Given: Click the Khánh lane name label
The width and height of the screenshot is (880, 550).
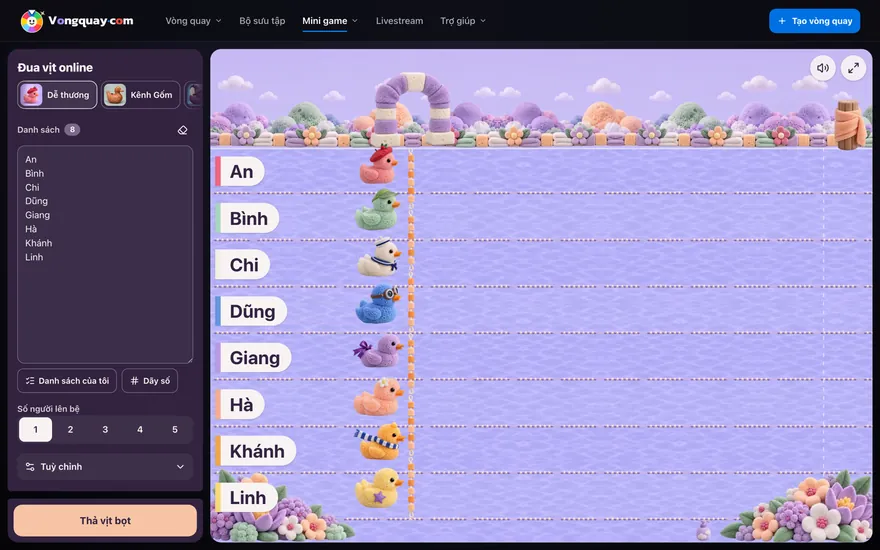Looking at the screenshot, I should point(256,451).
